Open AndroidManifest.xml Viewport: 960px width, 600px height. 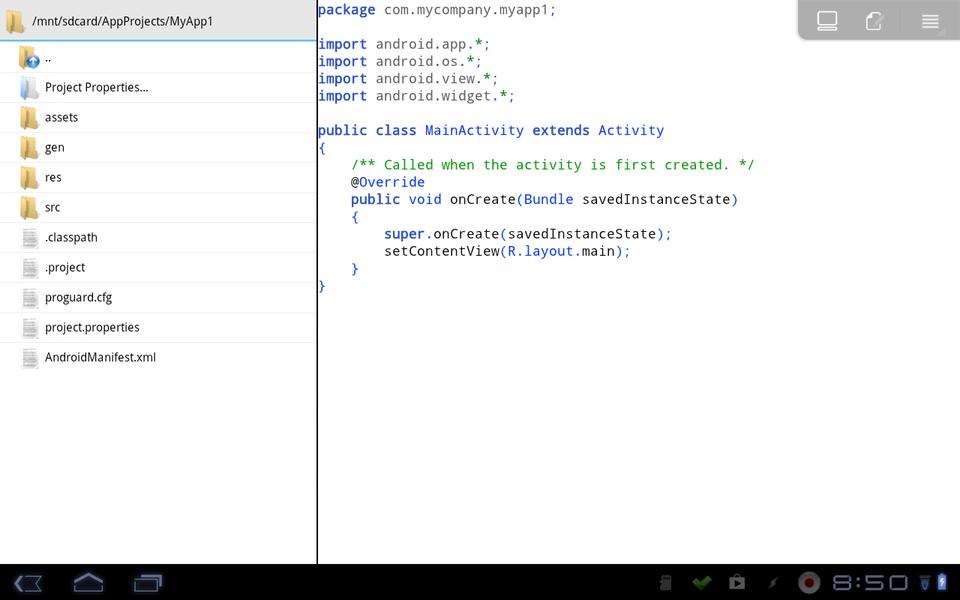click(100, 357)
